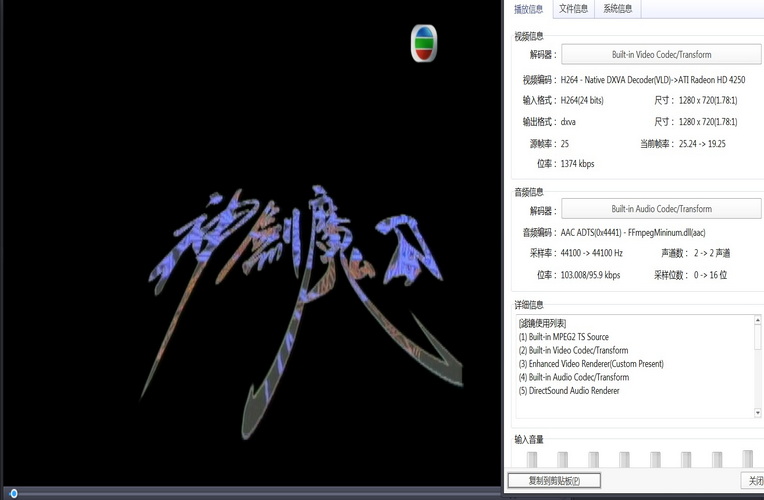
Task: Click the TVB logo in the video
Action: pyautogui.click(x=424, y=44)
